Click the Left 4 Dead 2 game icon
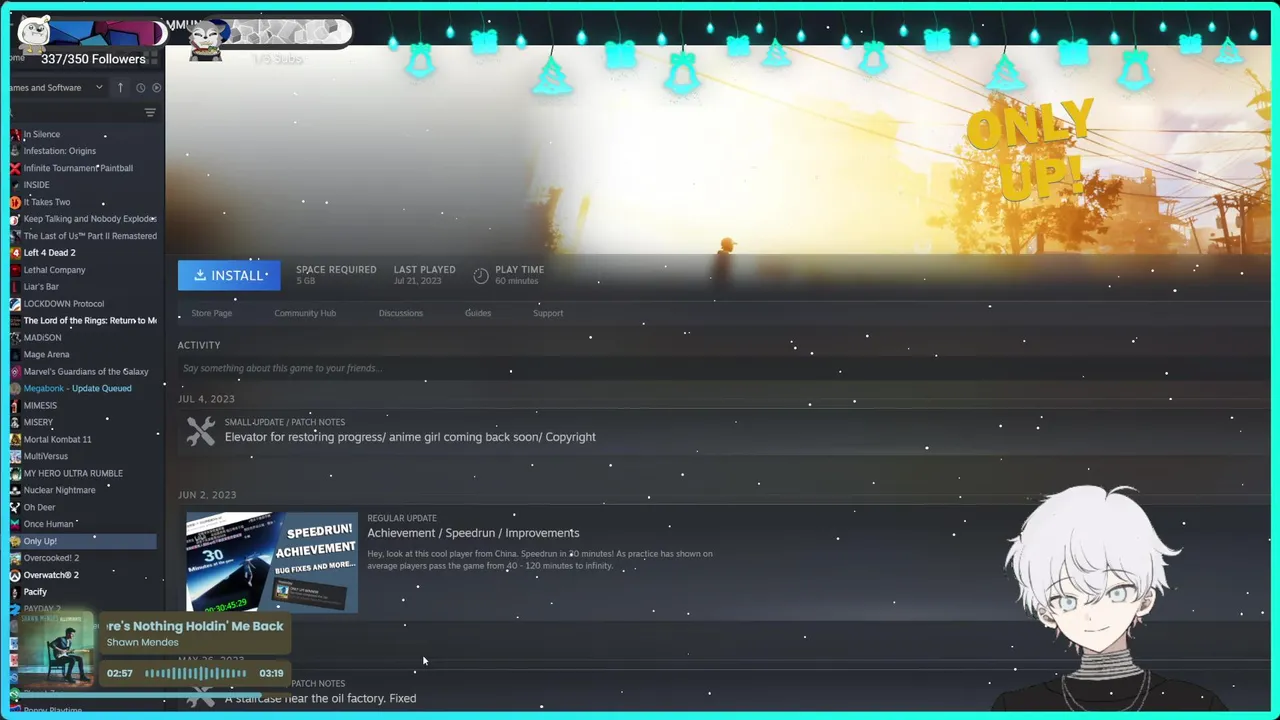This screenshot has width=1280, height=720. [x=15, y=253]
